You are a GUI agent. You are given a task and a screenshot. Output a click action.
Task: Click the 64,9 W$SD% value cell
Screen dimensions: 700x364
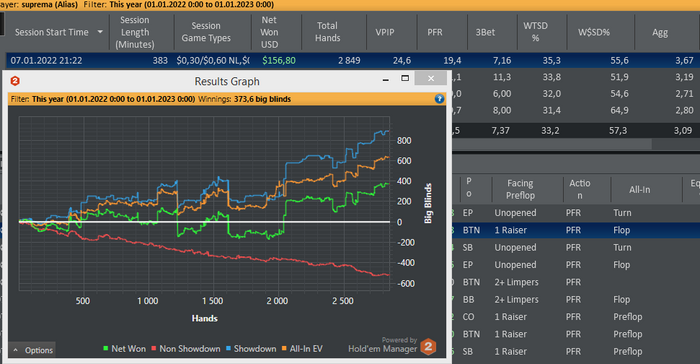[x=619, y=110]
